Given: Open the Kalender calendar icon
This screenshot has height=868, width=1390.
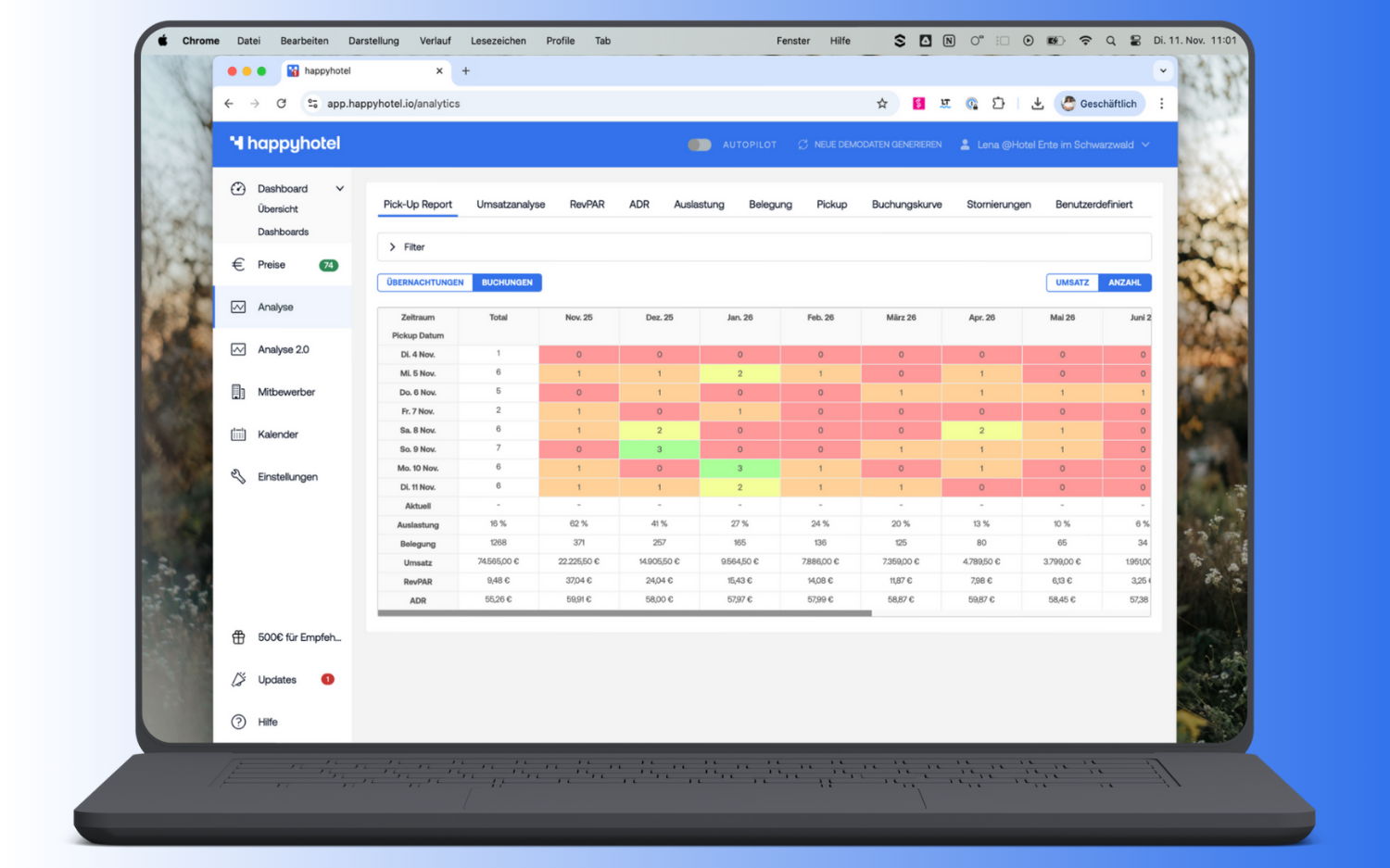Looking at the screenshot, I should click(x=238, y=434).
